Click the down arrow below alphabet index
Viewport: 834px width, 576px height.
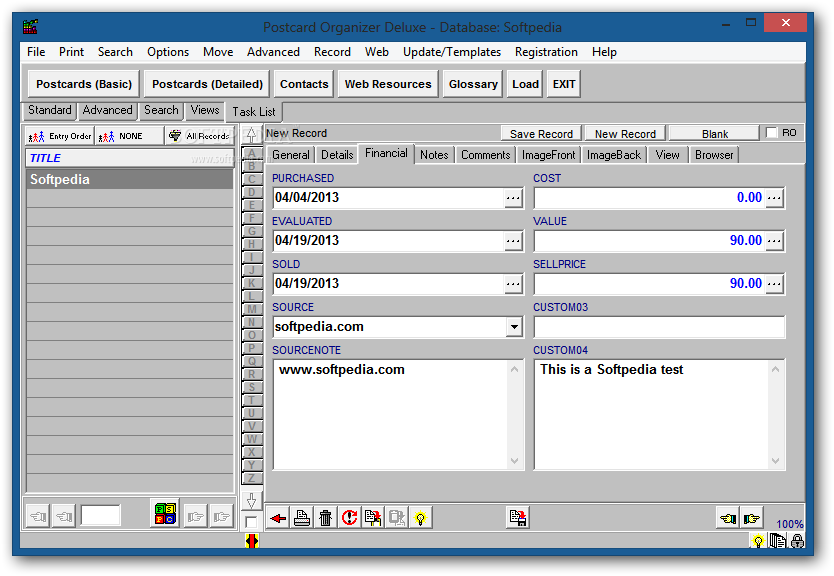pos(251,500)
